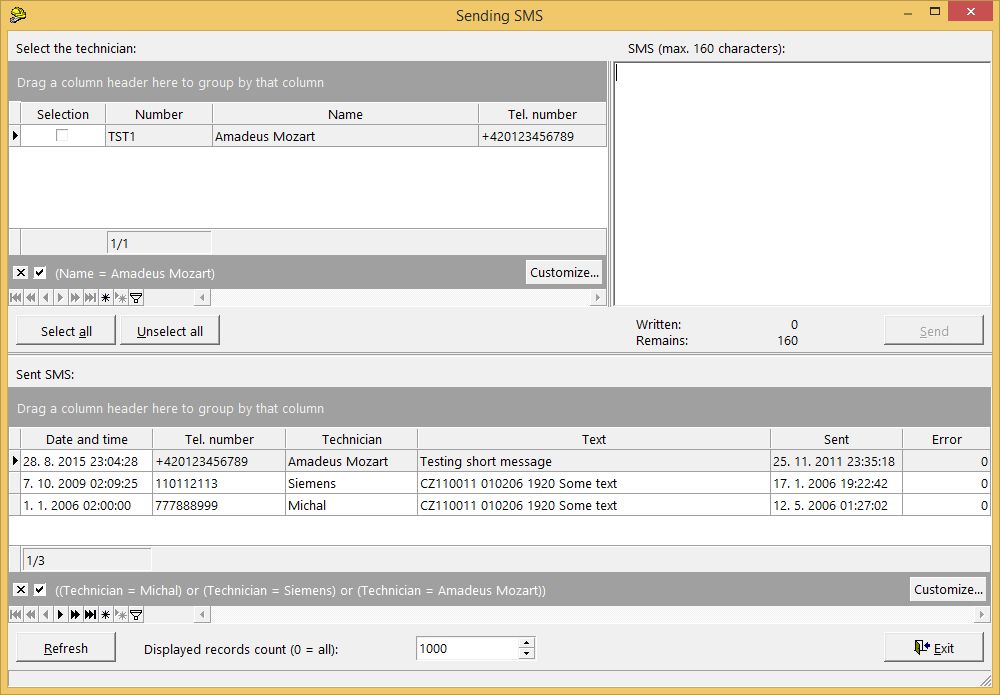Toggle the Technician filter enabled checkbox

tap(40, 590)
